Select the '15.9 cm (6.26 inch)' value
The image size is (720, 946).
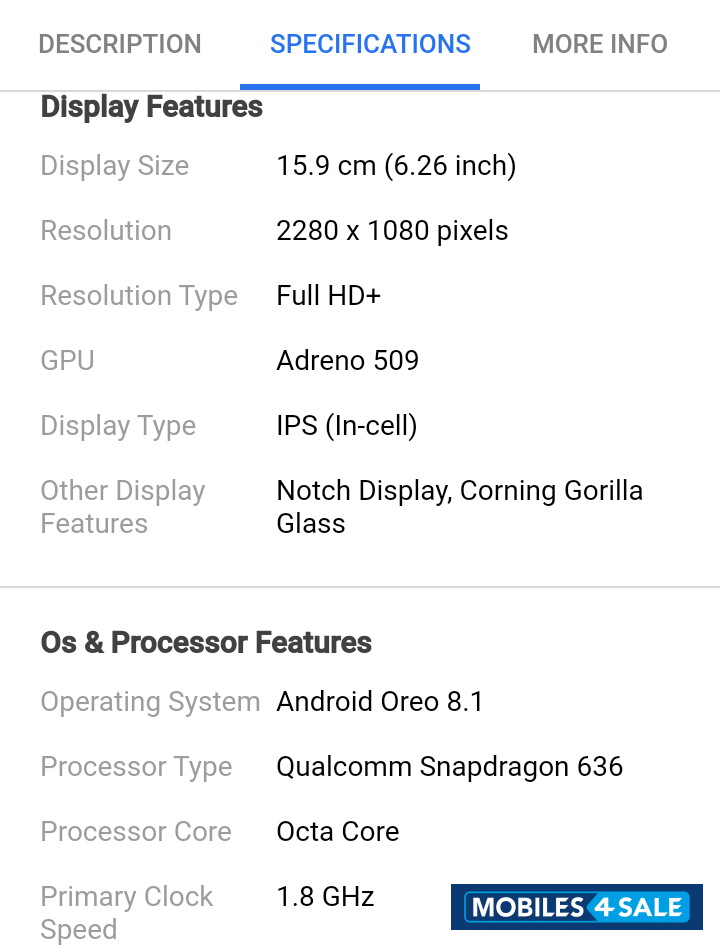pos(396,166)
